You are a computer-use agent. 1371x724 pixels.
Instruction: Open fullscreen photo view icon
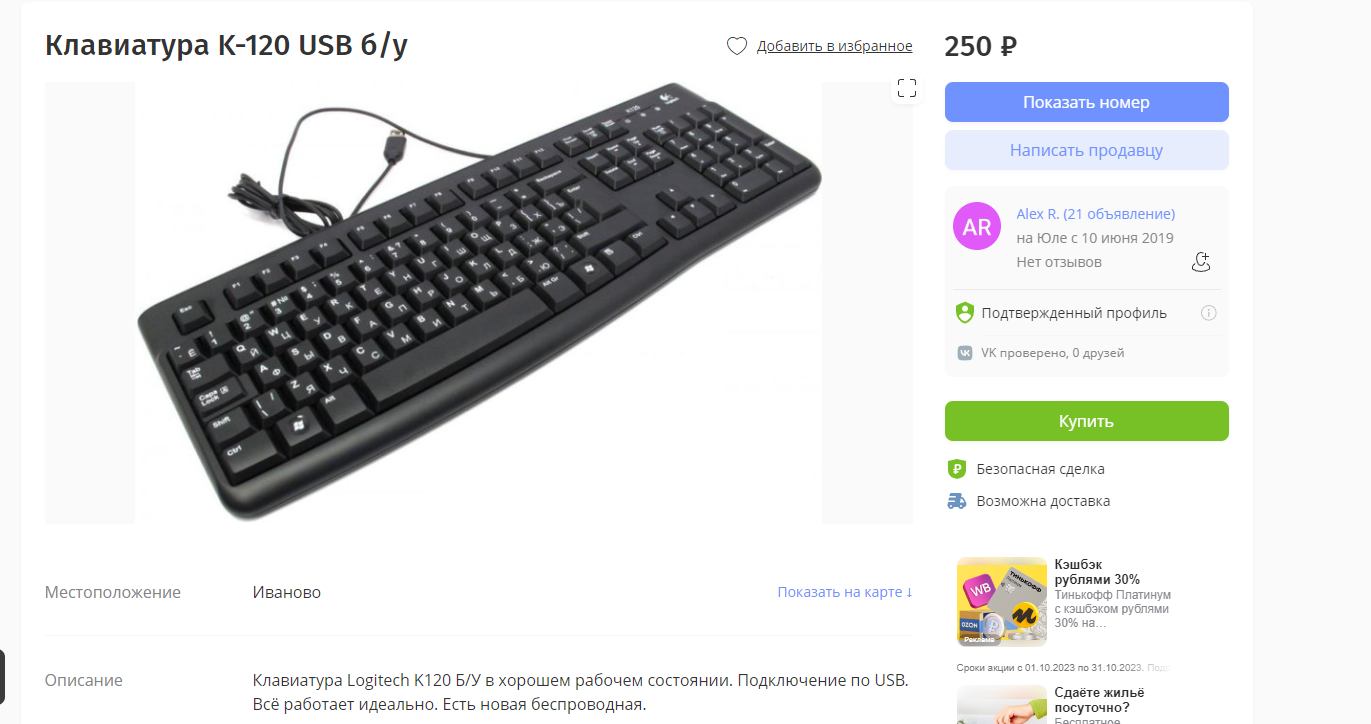click(907, 88)
